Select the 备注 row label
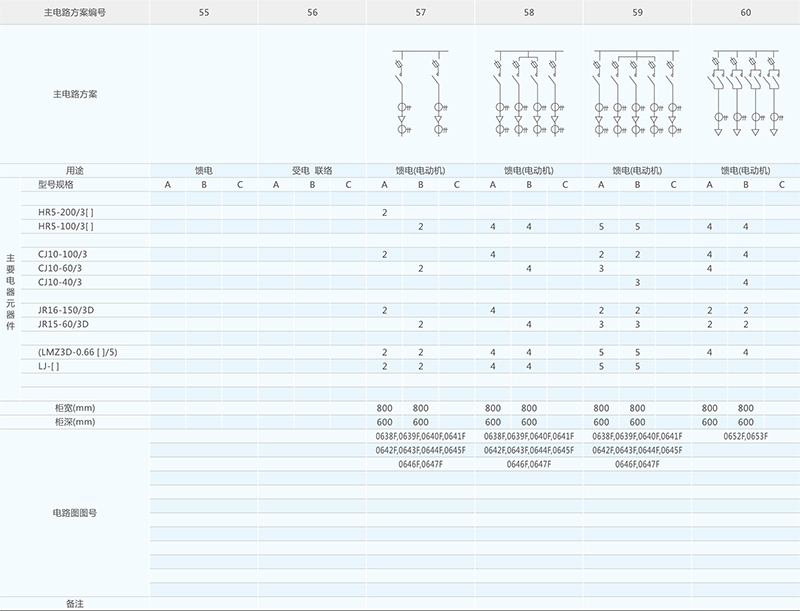The width and height of the screenshot is (800, 611). pyautogui.click(x=75, y=604)
